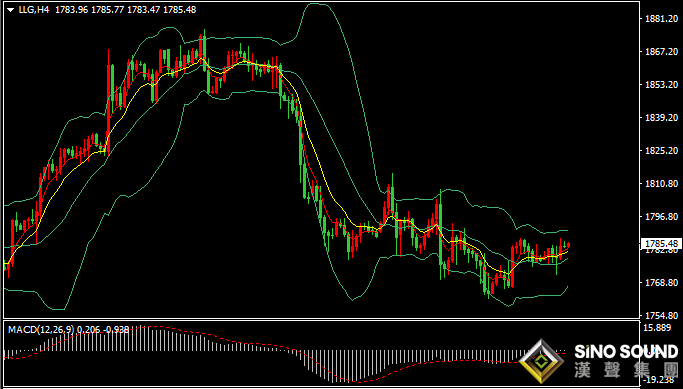
Task: Click the SINO SOUND watermark text
Action: tap(626, 351)
